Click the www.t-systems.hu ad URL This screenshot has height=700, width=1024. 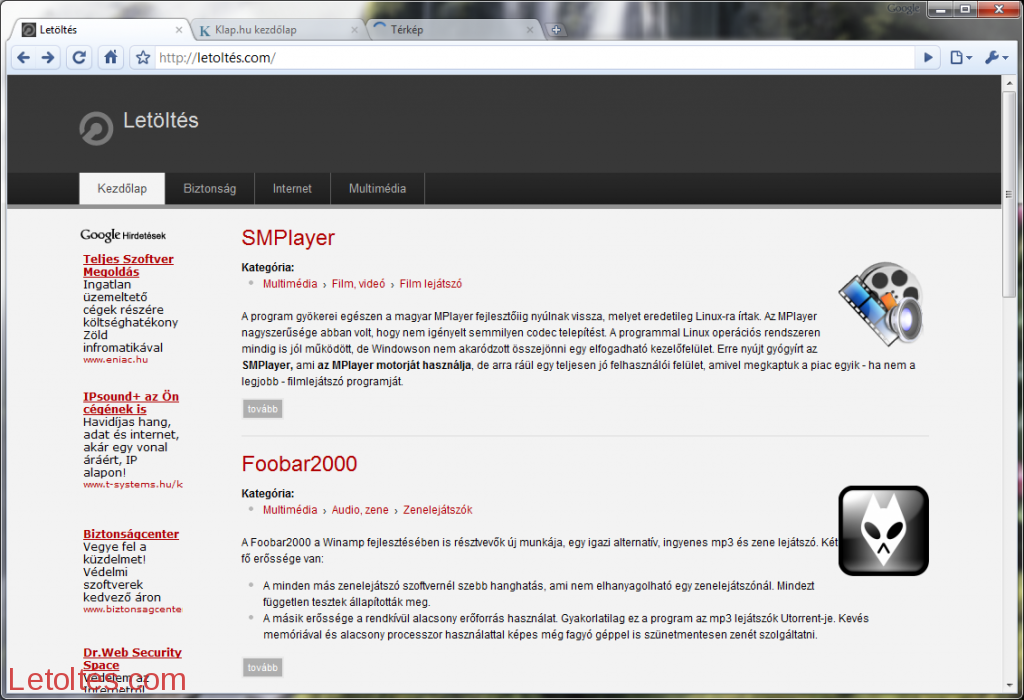[133, 485]
